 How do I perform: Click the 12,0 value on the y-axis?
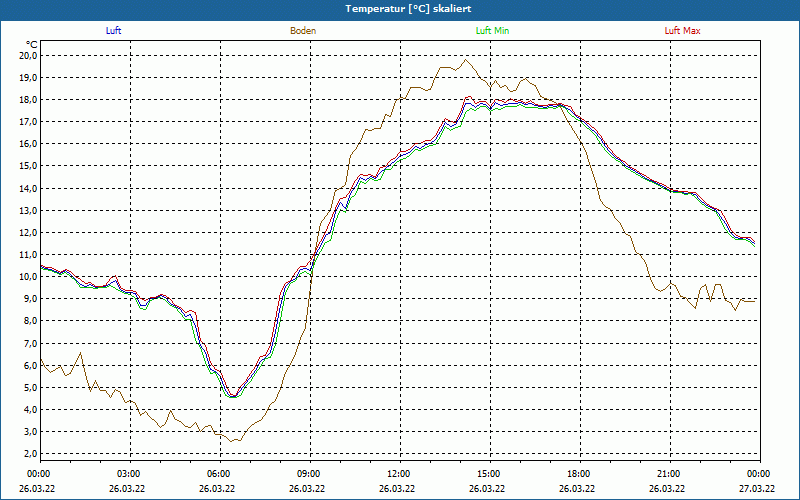click(28, 232)
